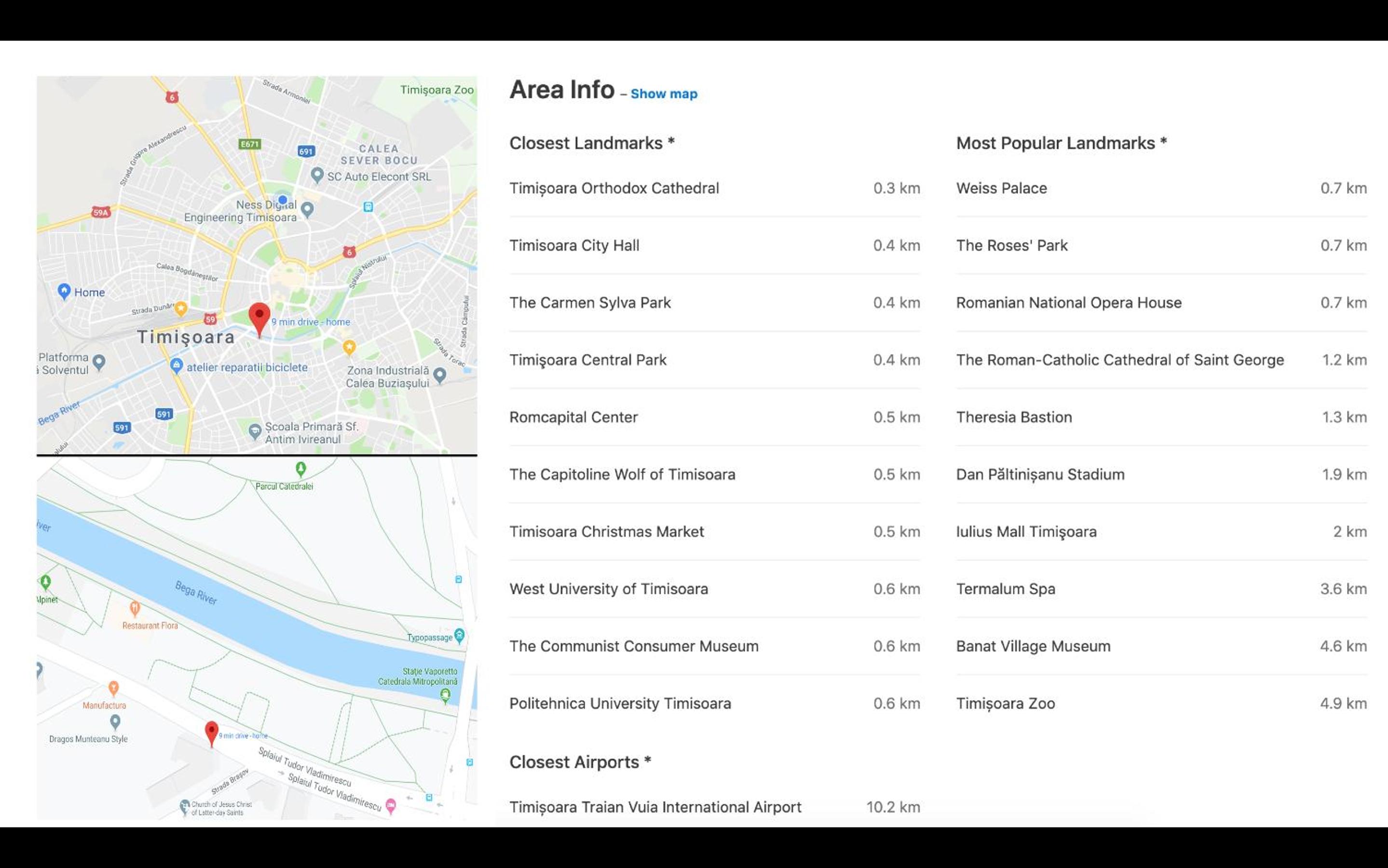Image resolution: width=1388 pixels, height=868 pixels.
Task: Select The Communist Consumer Museum
Action: pyautogui.click(x=715, y=646)
